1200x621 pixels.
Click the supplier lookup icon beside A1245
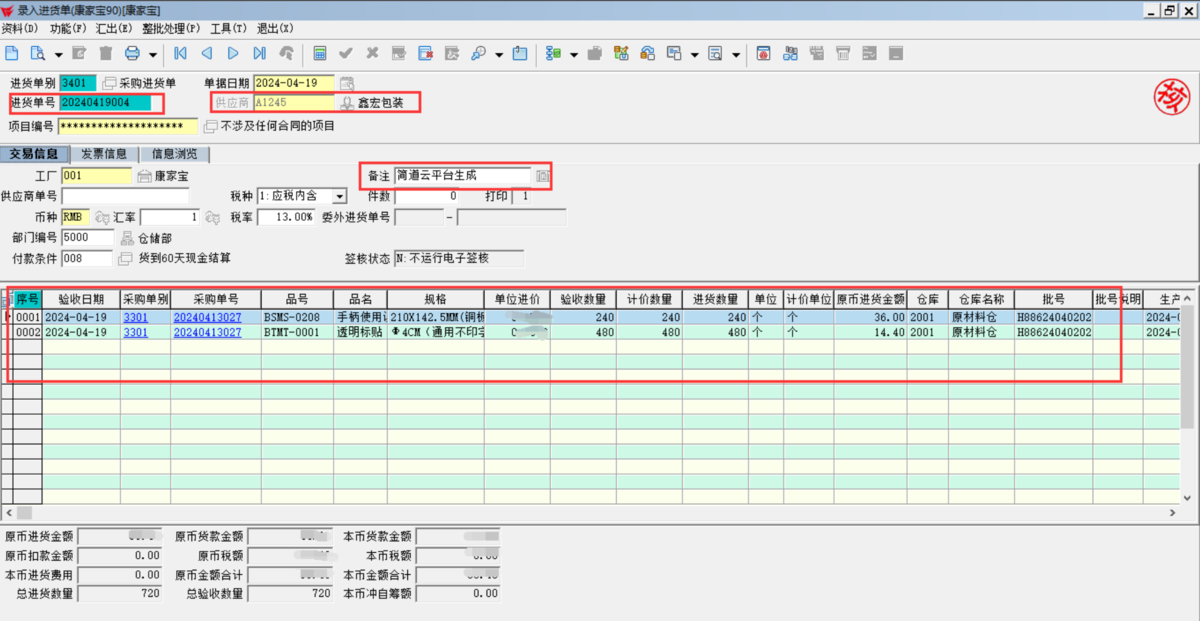pos(347,103)
